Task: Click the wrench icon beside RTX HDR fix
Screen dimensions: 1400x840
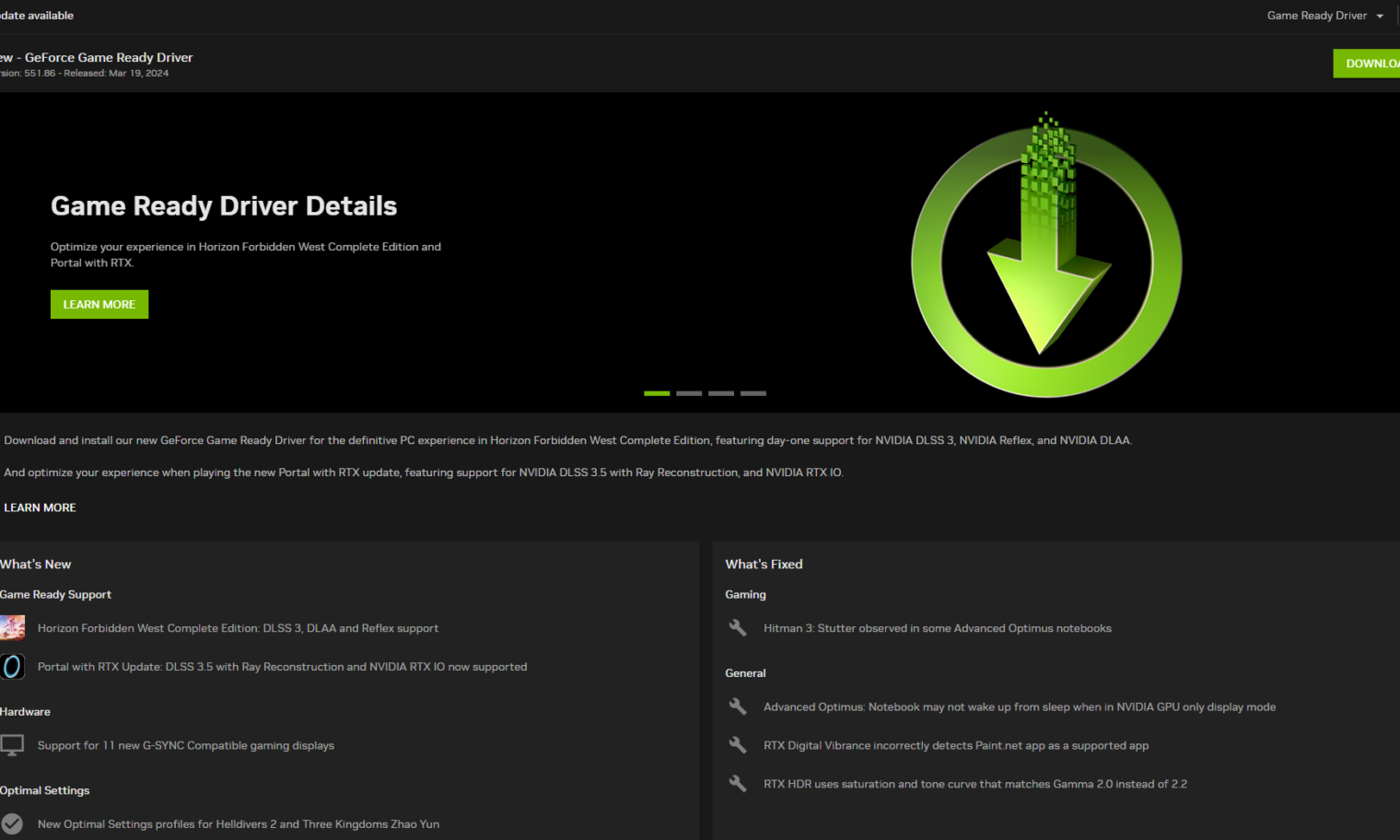Action: [x=738, y=784]
